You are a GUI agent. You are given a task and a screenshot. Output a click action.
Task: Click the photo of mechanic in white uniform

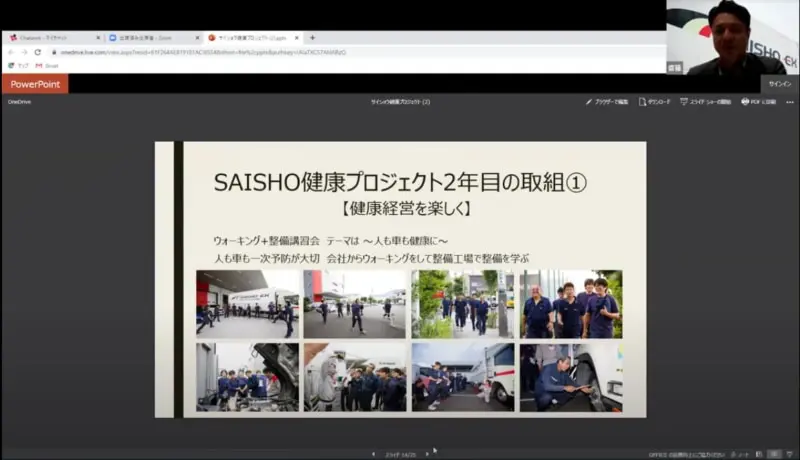coord(355,377)
